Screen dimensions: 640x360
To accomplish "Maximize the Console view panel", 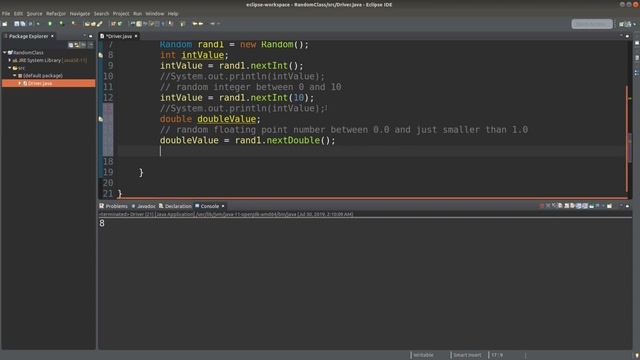I will coord(627,206).
